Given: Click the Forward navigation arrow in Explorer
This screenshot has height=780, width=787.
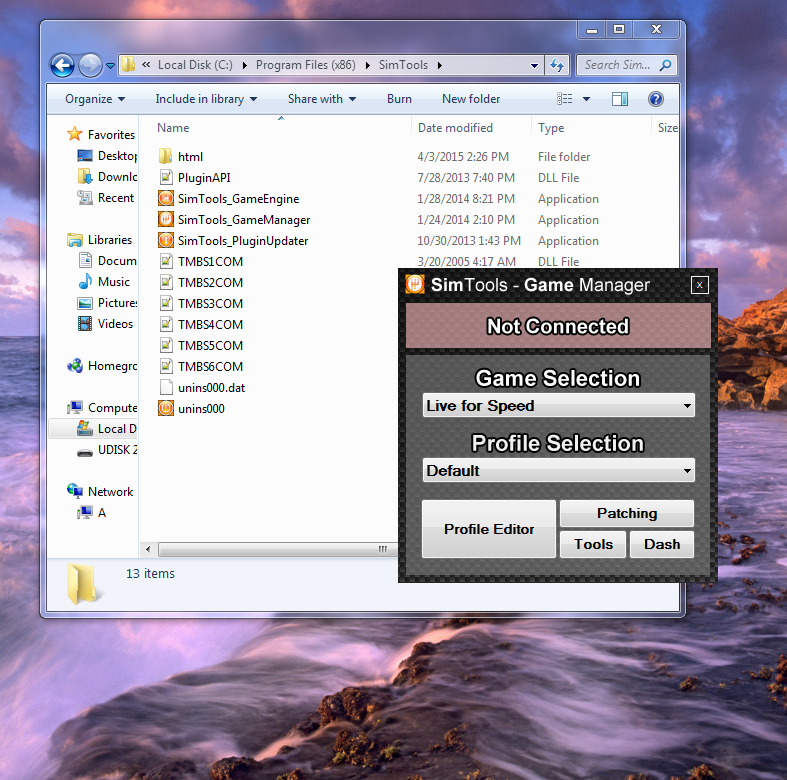Looking at the screenshot, I should 90,65.
